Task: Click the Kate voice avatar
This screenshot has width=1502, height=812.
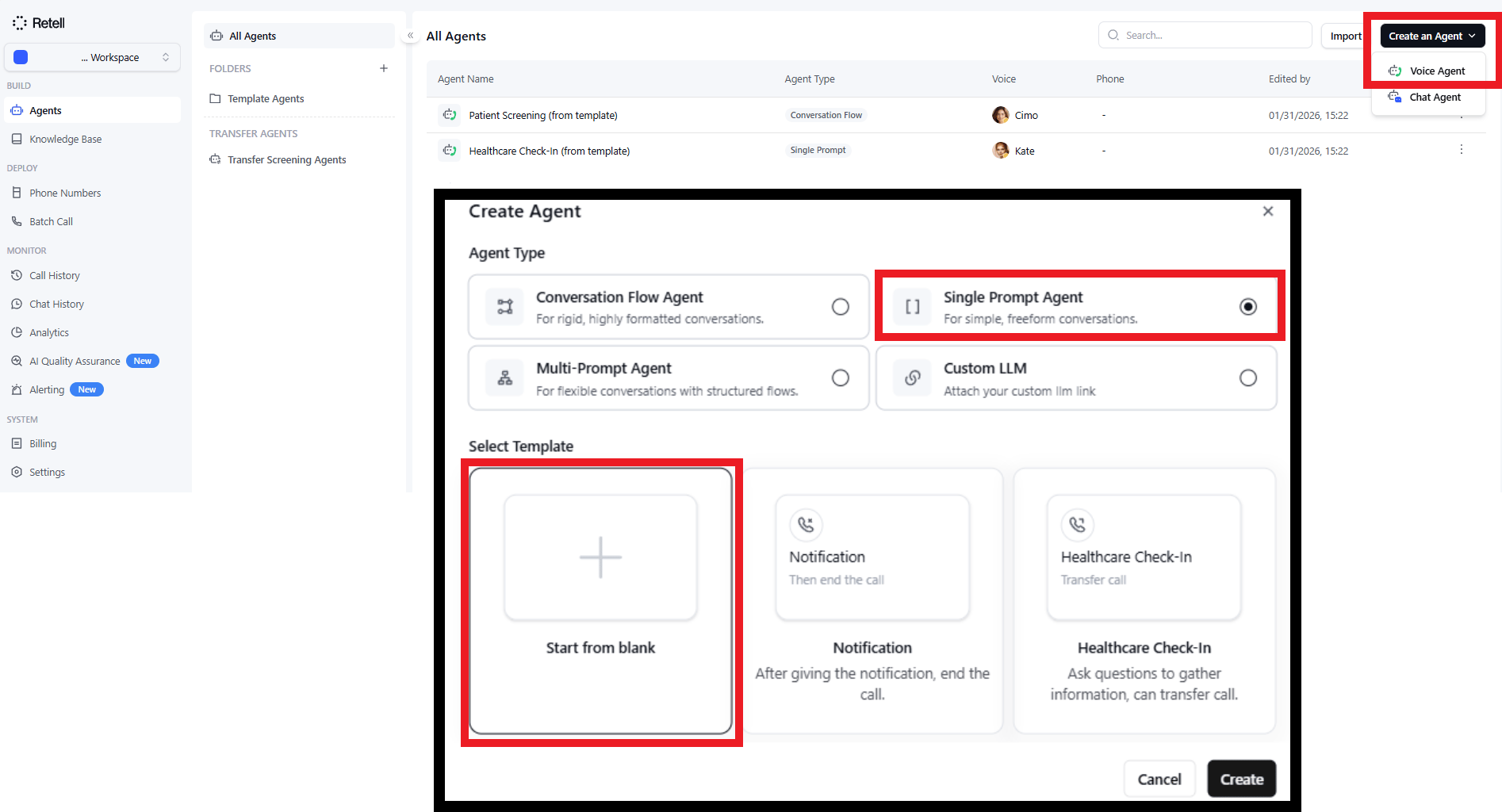Action: click(x=1001, y=150)
